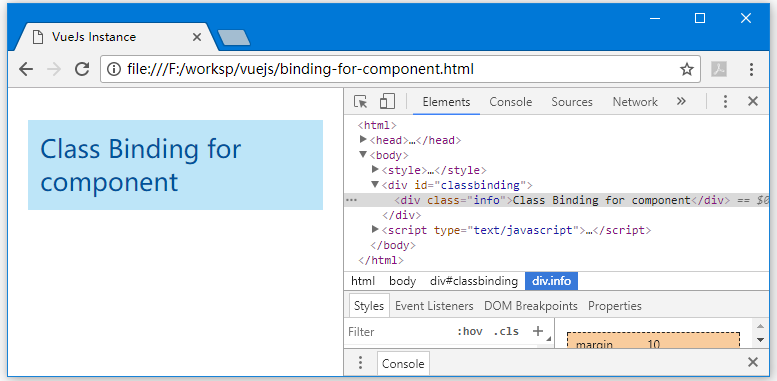Open the Network tab
777x381 pixels.
point(635,102)
